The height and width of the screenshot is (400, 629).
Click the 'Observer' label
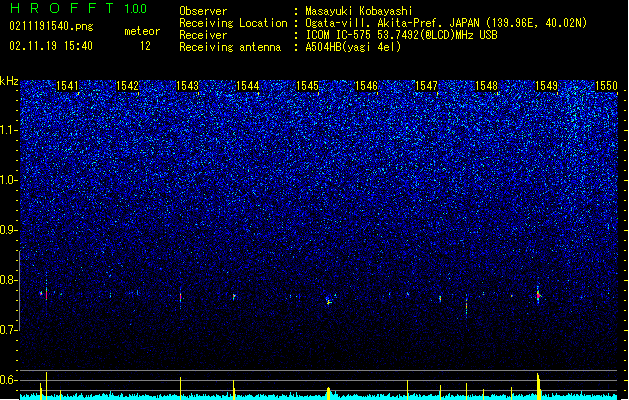tap(203, 11)
